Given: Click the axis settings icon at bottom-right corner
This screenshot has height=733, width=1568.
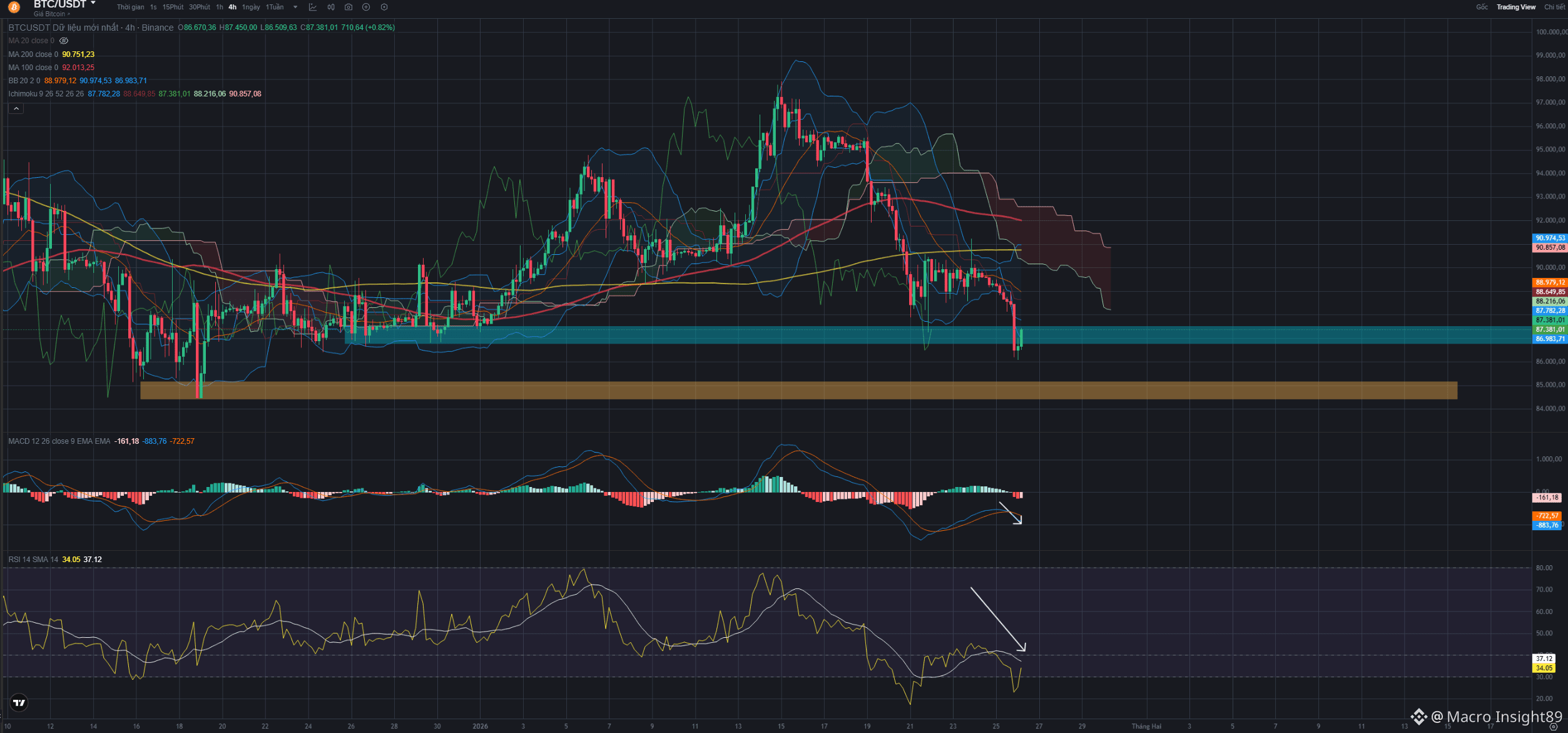Looking at the screenshot, I should click(x=1553, y=727).
